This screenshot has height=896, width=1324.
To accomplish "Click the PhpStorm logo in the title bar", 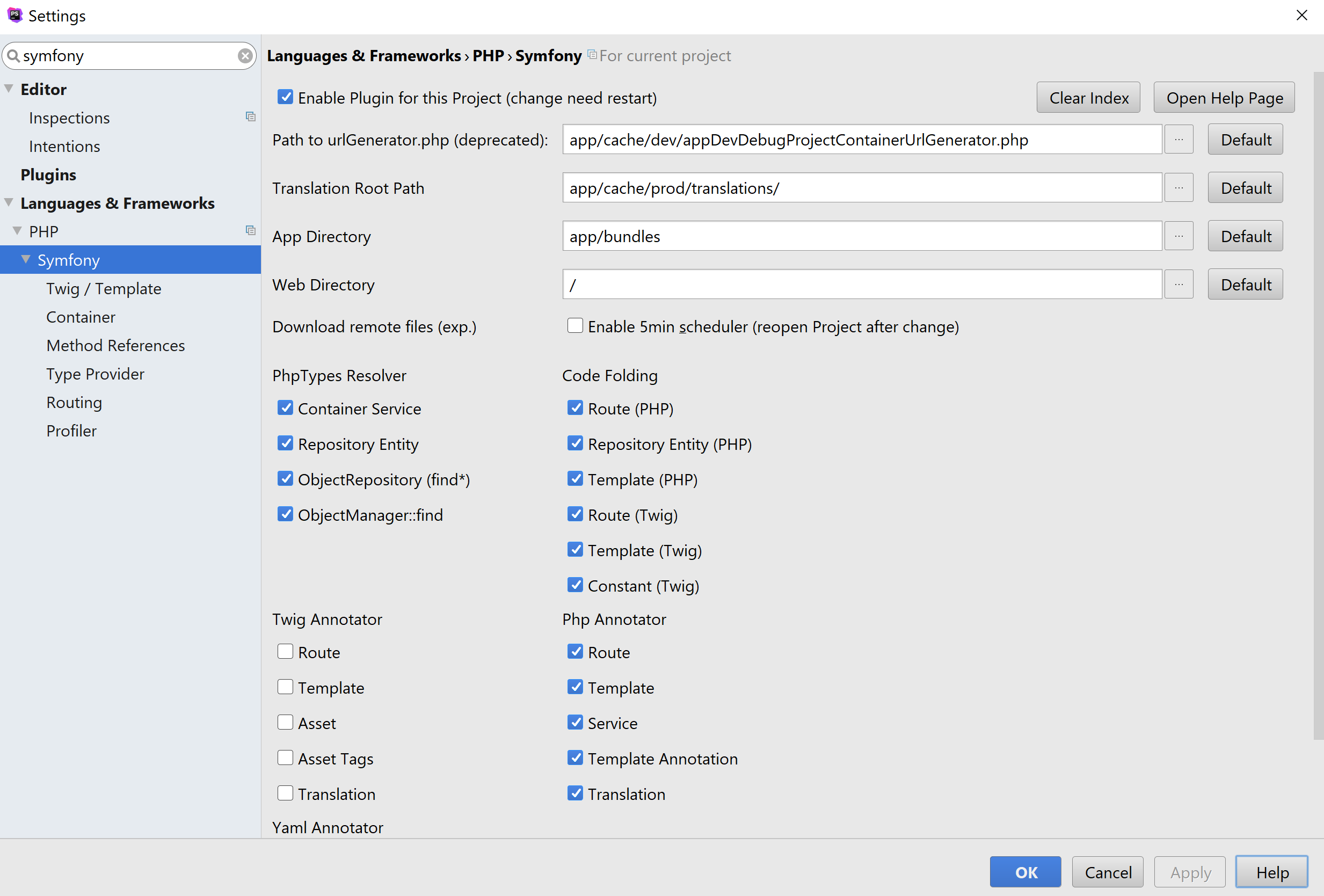I will point(14,16).
